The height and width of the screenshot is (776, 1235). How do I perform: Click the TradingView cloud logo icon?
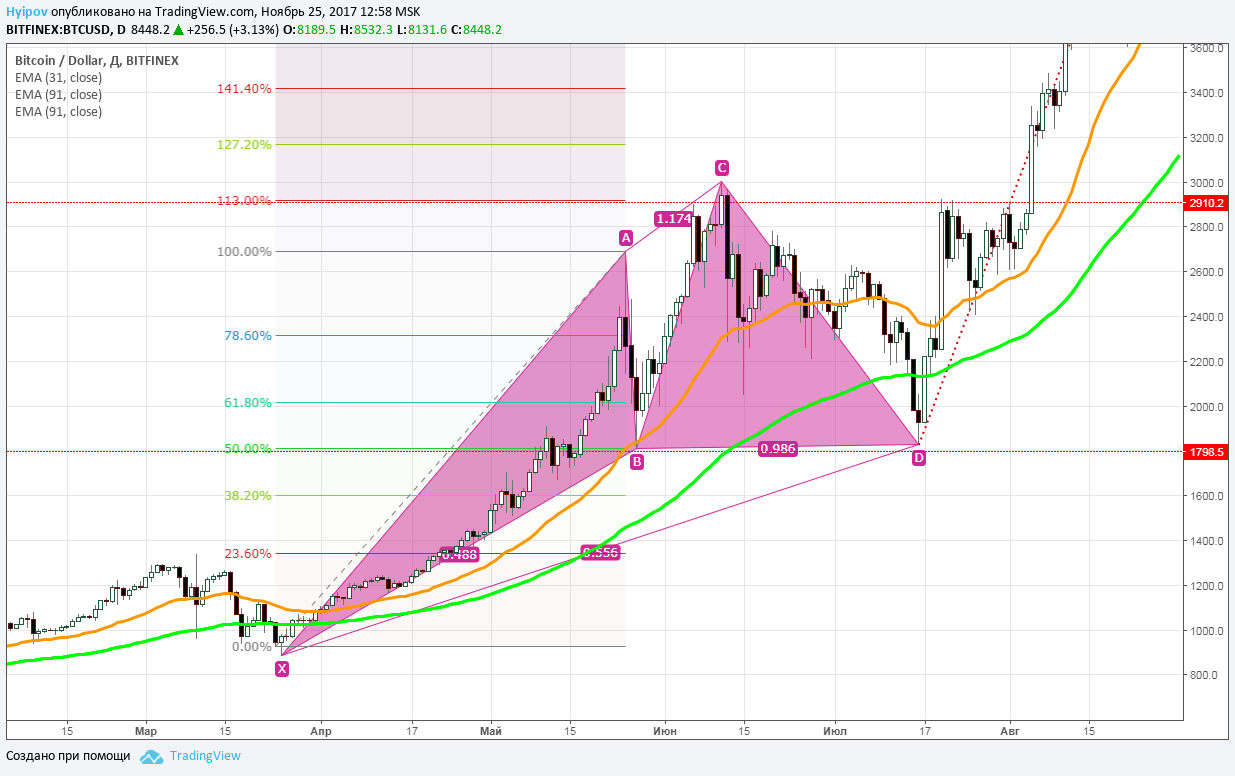point(151,757)
